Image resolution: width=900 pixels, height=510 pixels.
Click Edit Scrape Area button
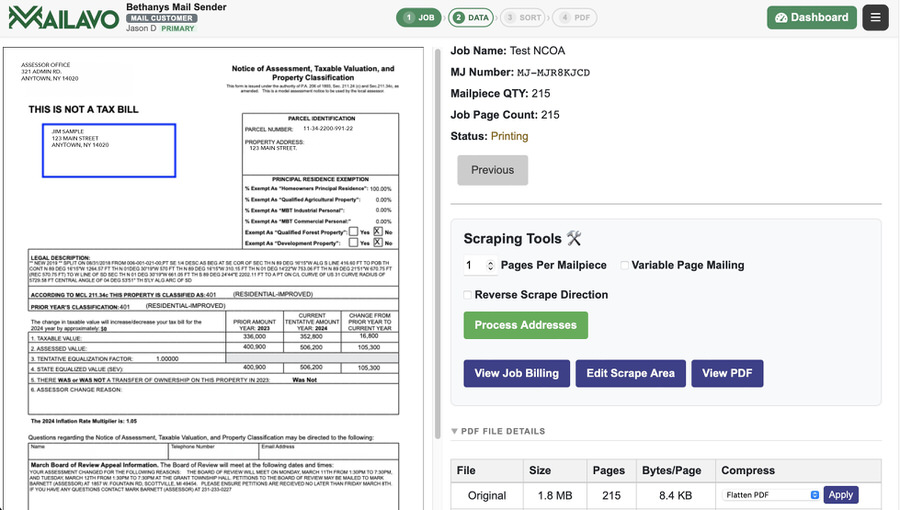tap(631, 373)
